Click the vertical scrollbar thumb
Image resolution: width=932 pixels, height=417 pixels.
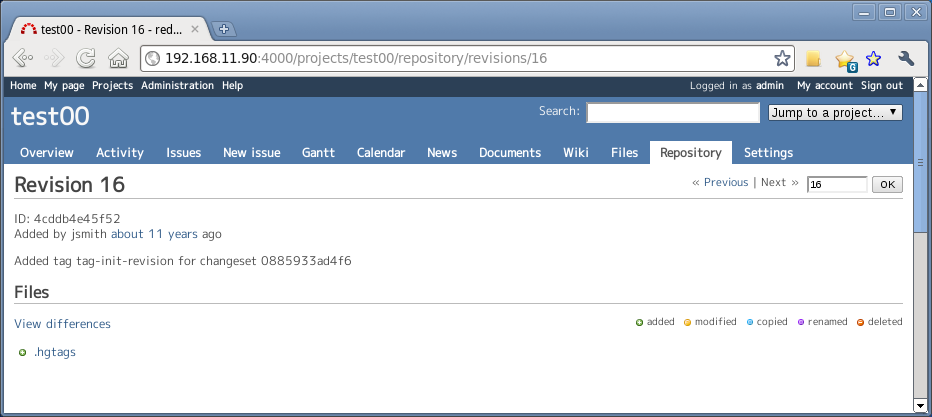920,161
